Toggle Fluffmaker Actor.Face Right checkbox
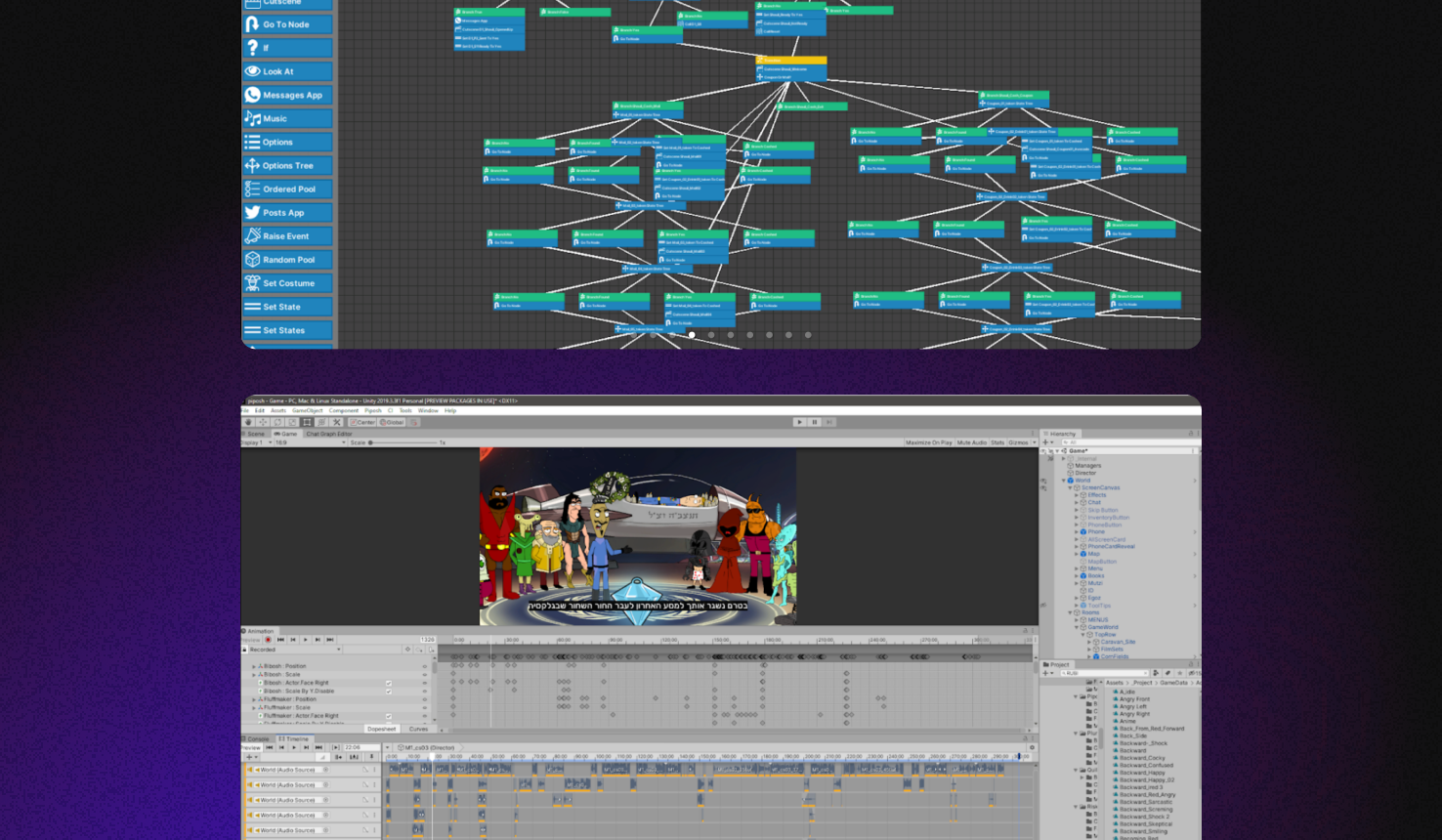 (x=389, y=716)
